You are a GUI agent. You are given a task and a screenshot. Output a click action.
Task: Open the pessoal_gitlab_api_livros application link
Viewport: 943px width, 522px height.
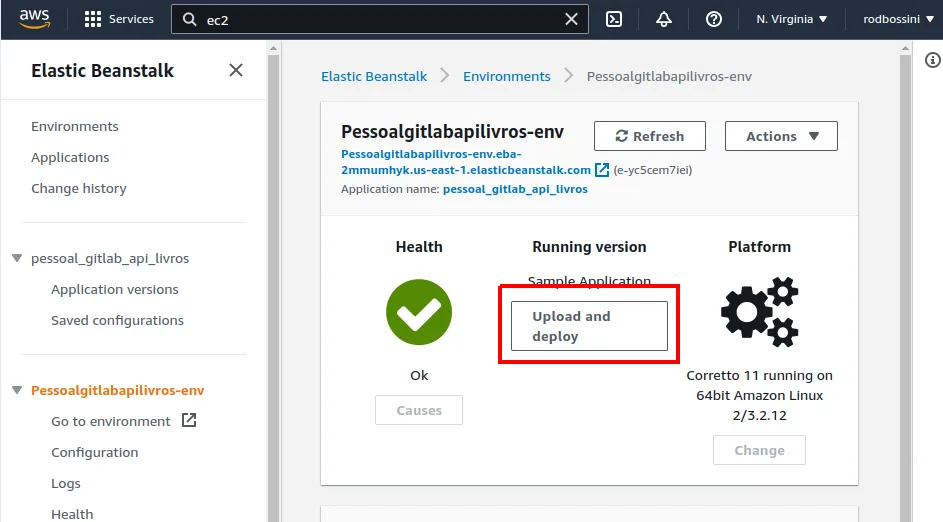pos(515,189)
